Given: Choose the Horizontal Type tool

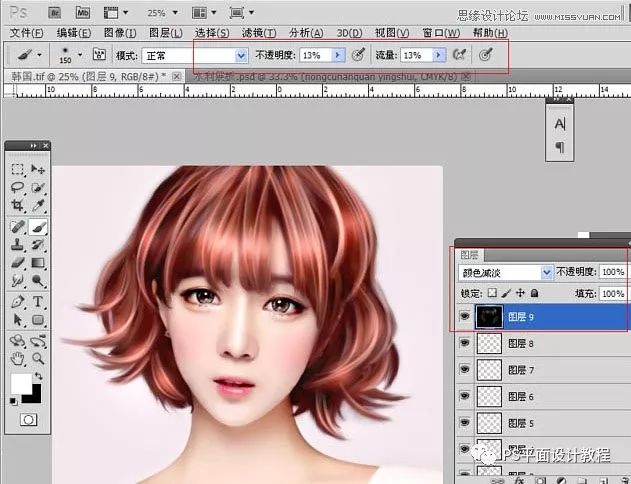Looking at the screenshot, I should (38, 301).
